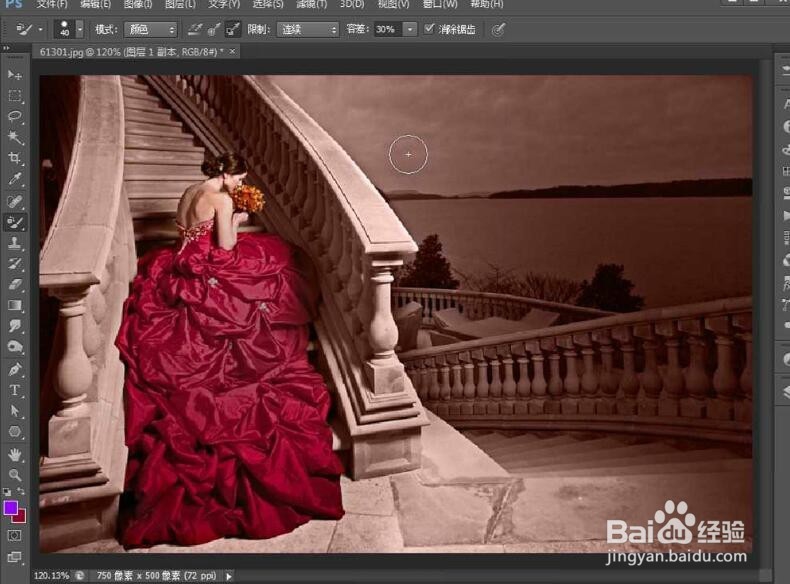Image resolution: width=790 pixels, height=584 pixels.
Task: Click the document info 750 像素 x 500 像素
Action: click(x=156, y=575)
